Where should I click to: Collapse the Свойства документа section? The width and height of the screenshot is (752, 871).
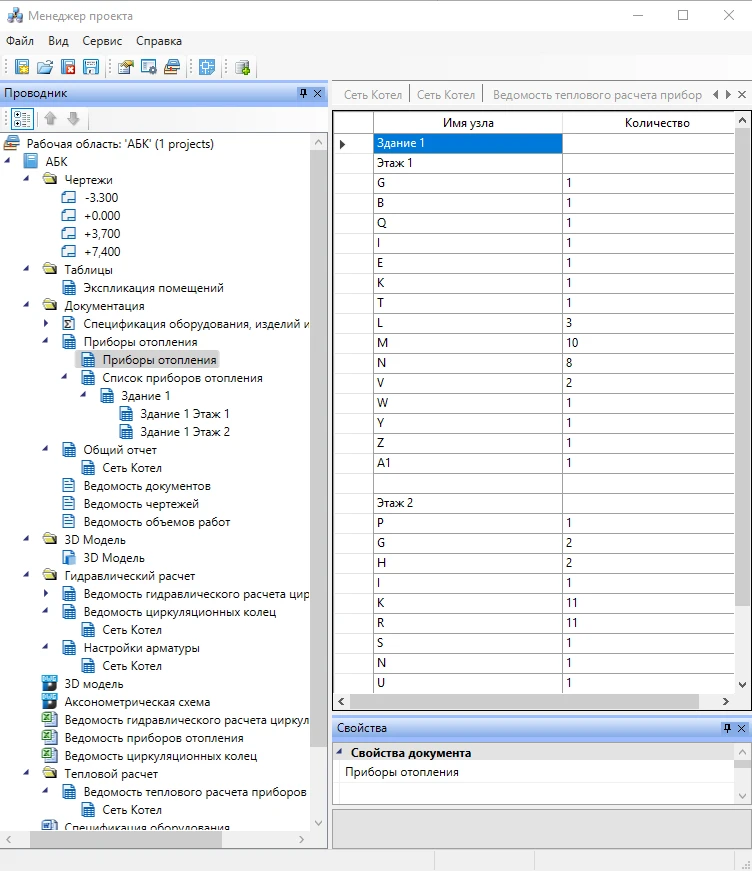coord(341,753)
